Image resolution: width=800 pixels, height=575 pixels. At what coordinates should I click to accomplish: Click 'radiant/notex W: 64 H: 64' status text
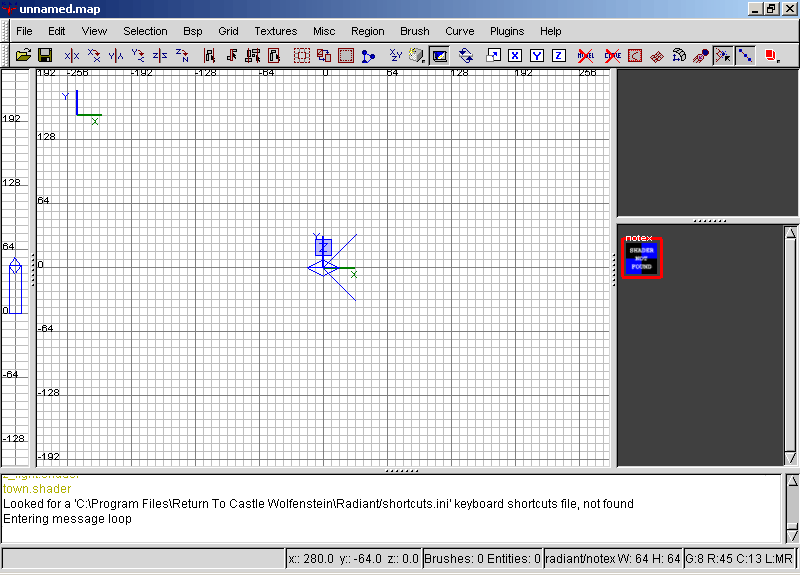[613, 559]
